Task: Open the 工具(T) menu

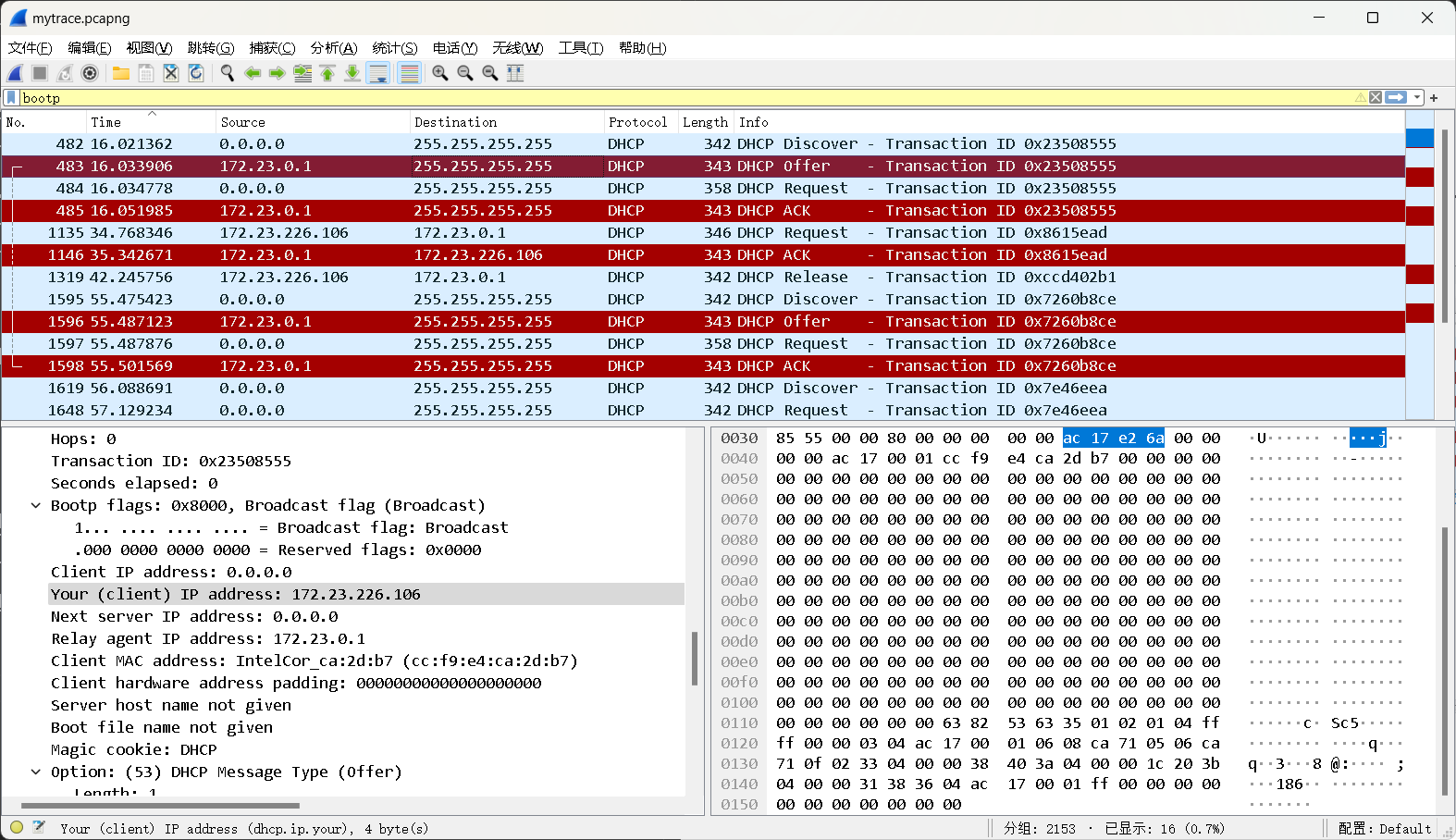Action: click(581, 48)
